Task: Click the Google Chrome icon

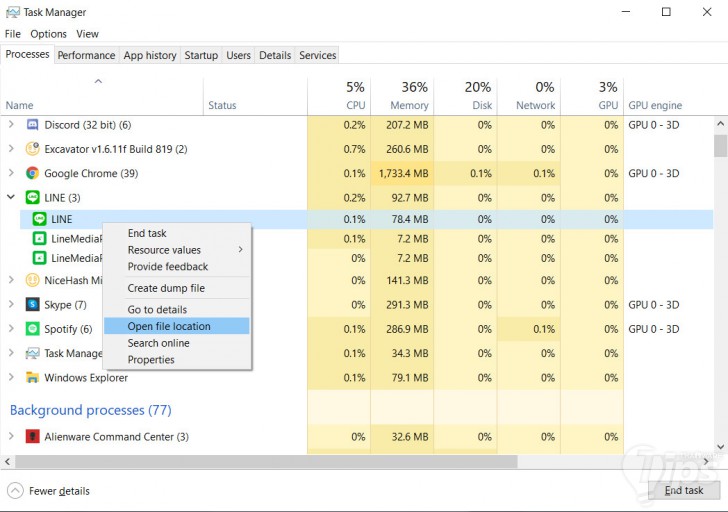Action: 32,173
